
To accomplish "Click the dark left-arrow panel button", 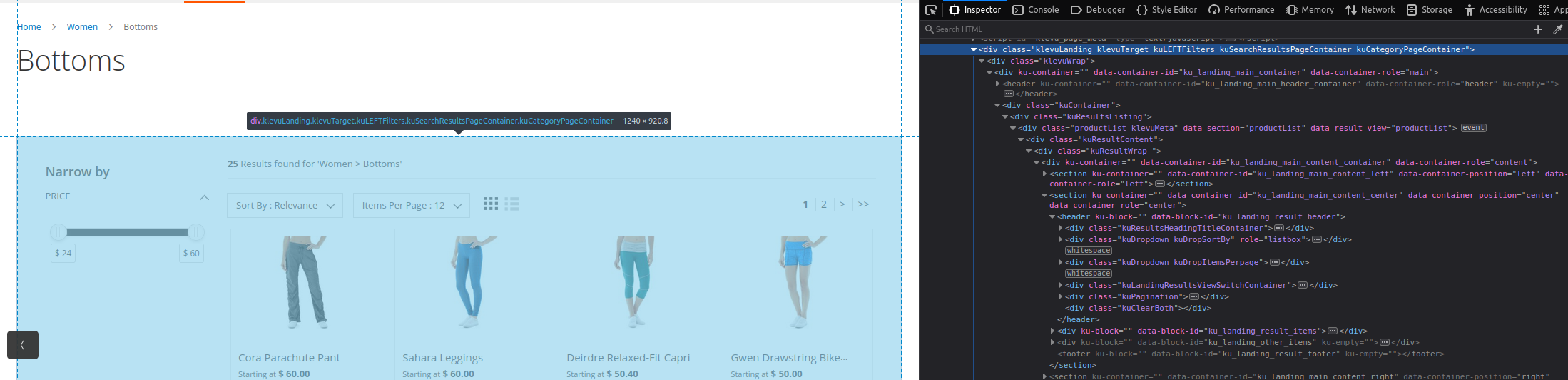I will (23, 345).
